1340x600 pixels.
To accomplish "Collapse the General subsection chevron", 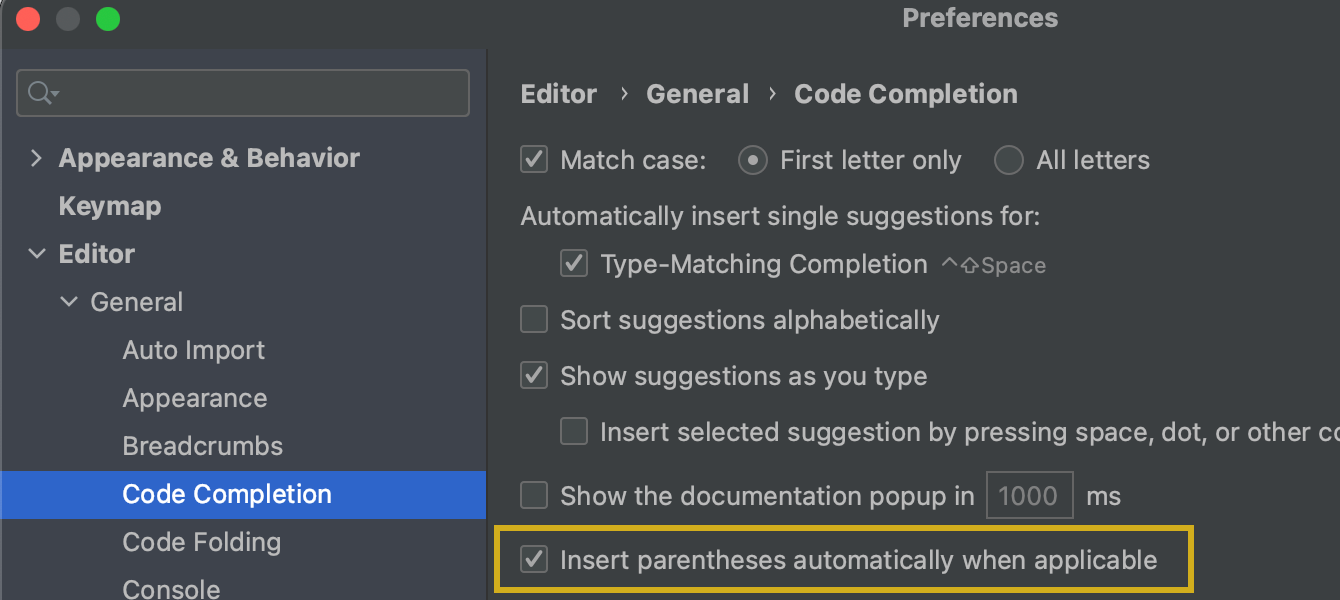I will pyautogui.click(x=69, y=302).
